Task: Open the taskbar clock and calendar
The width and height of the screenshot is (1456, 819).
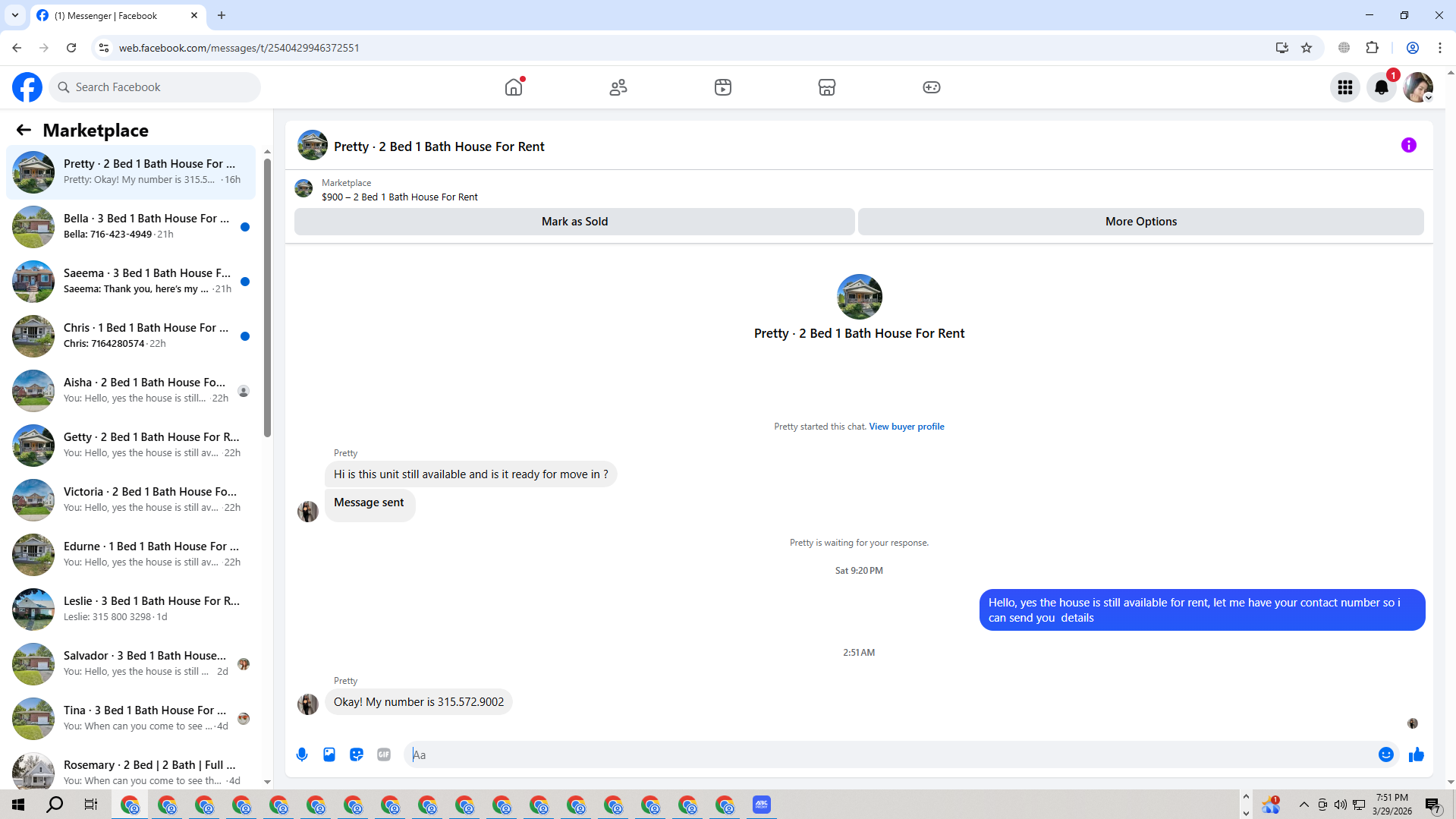Action: pyautogui.click(x=1392, y=805)
